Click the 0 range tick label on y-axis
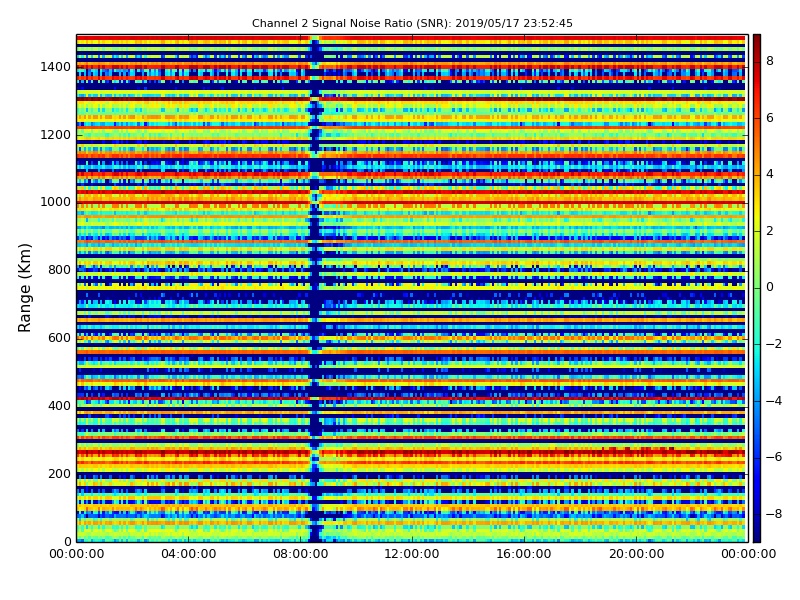The width and height of the screenshot is (800, 600). 67,541
